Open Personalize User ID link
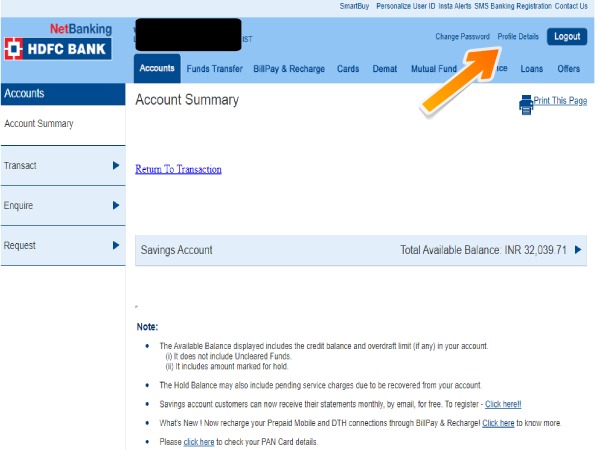 click(406, 6)
